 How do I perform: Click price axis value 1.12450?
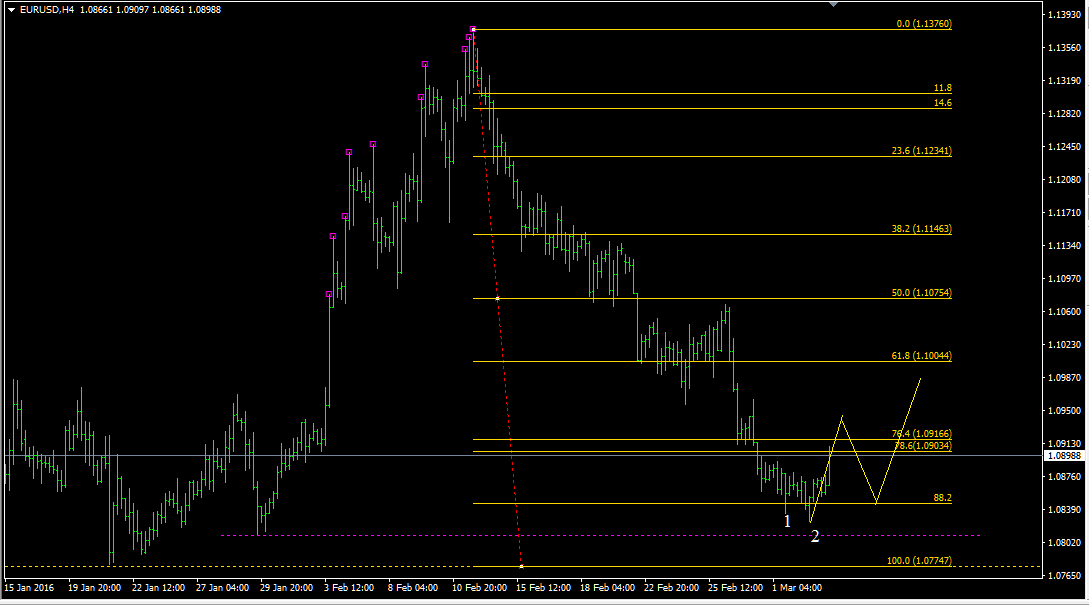coord(1064,147)
